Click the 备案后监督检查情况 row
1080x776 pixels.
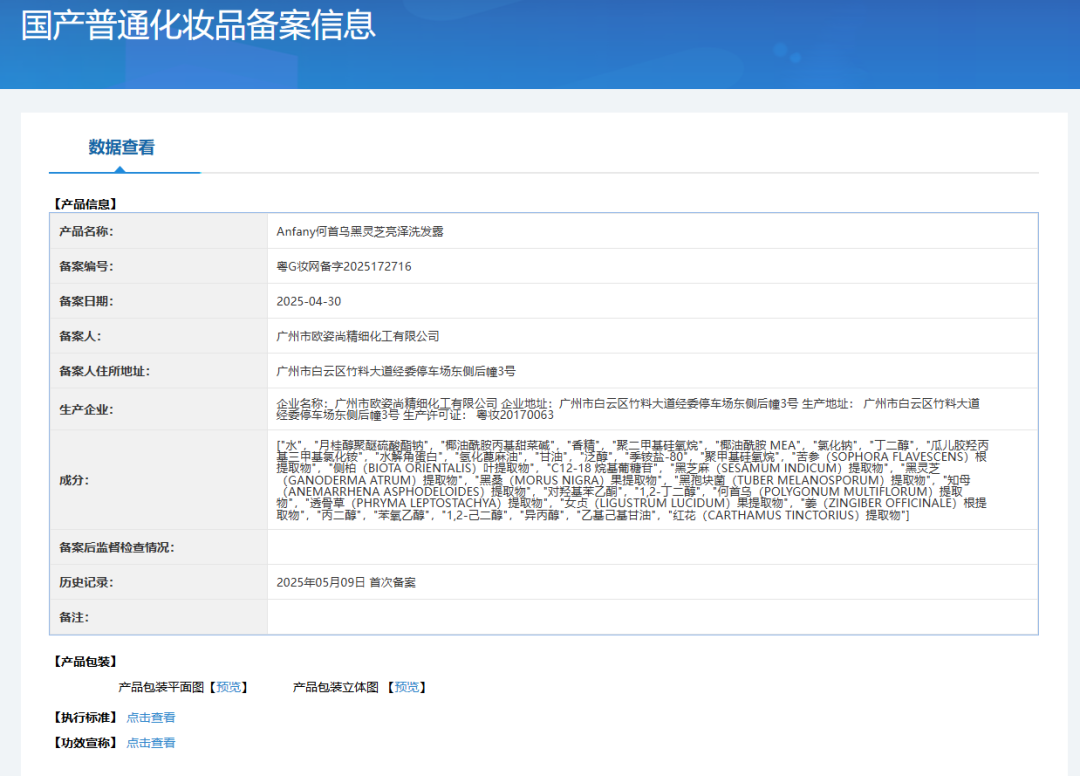650,547
